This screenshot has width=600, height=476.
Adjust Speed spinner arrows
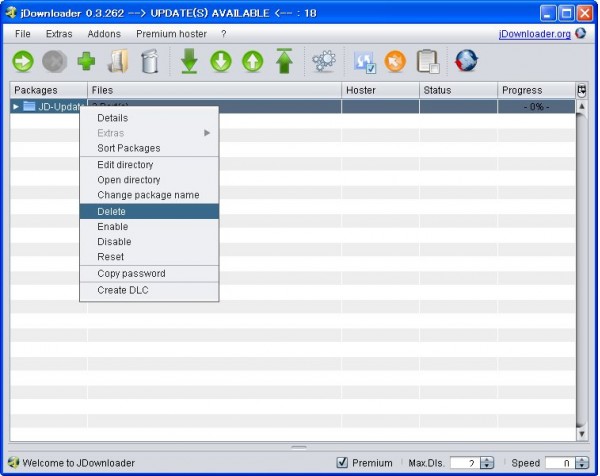[x=582, y=463]
